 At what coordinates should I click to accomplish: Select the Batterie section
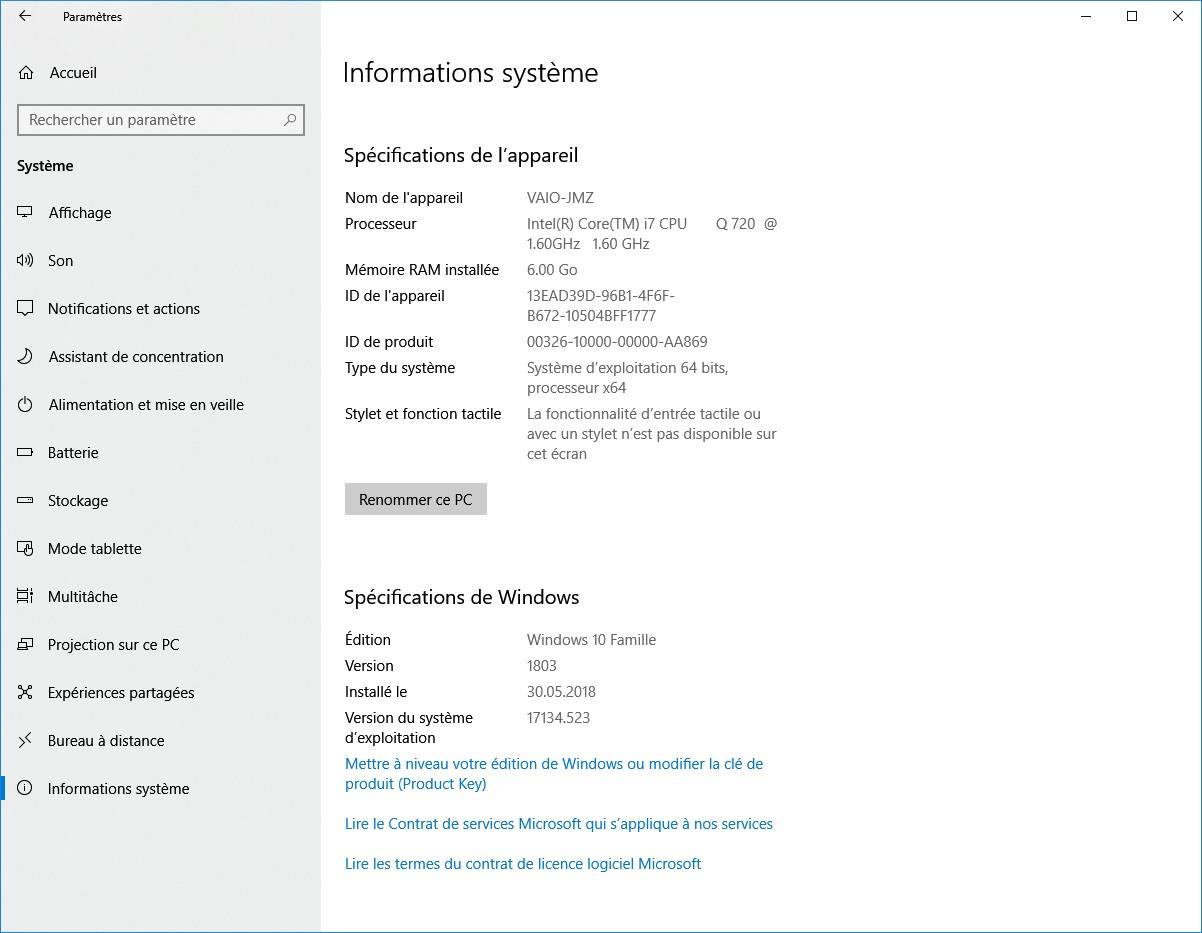point(160,453)
